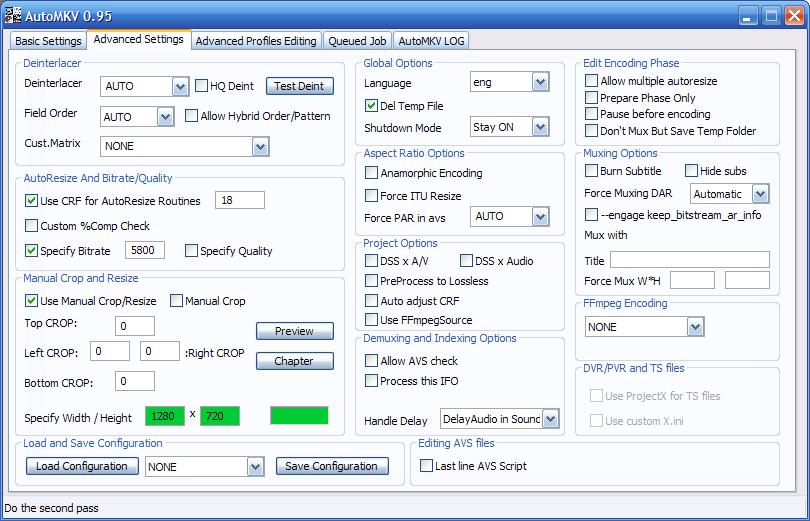The image size is (810, 521).
Task: Check Last line AVS Script
Action: [426, 466]
